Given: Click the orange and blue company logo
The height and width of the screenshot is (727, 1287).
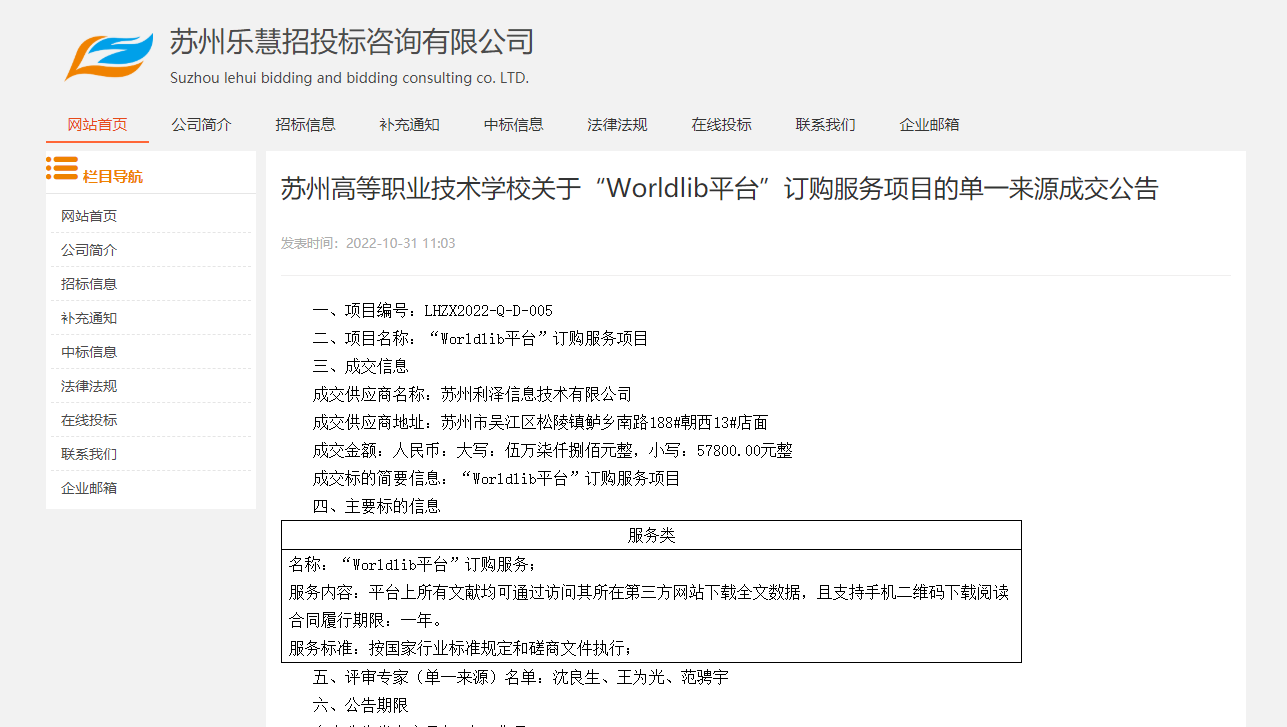Looking at the screenshot, I should coord(109,56).
